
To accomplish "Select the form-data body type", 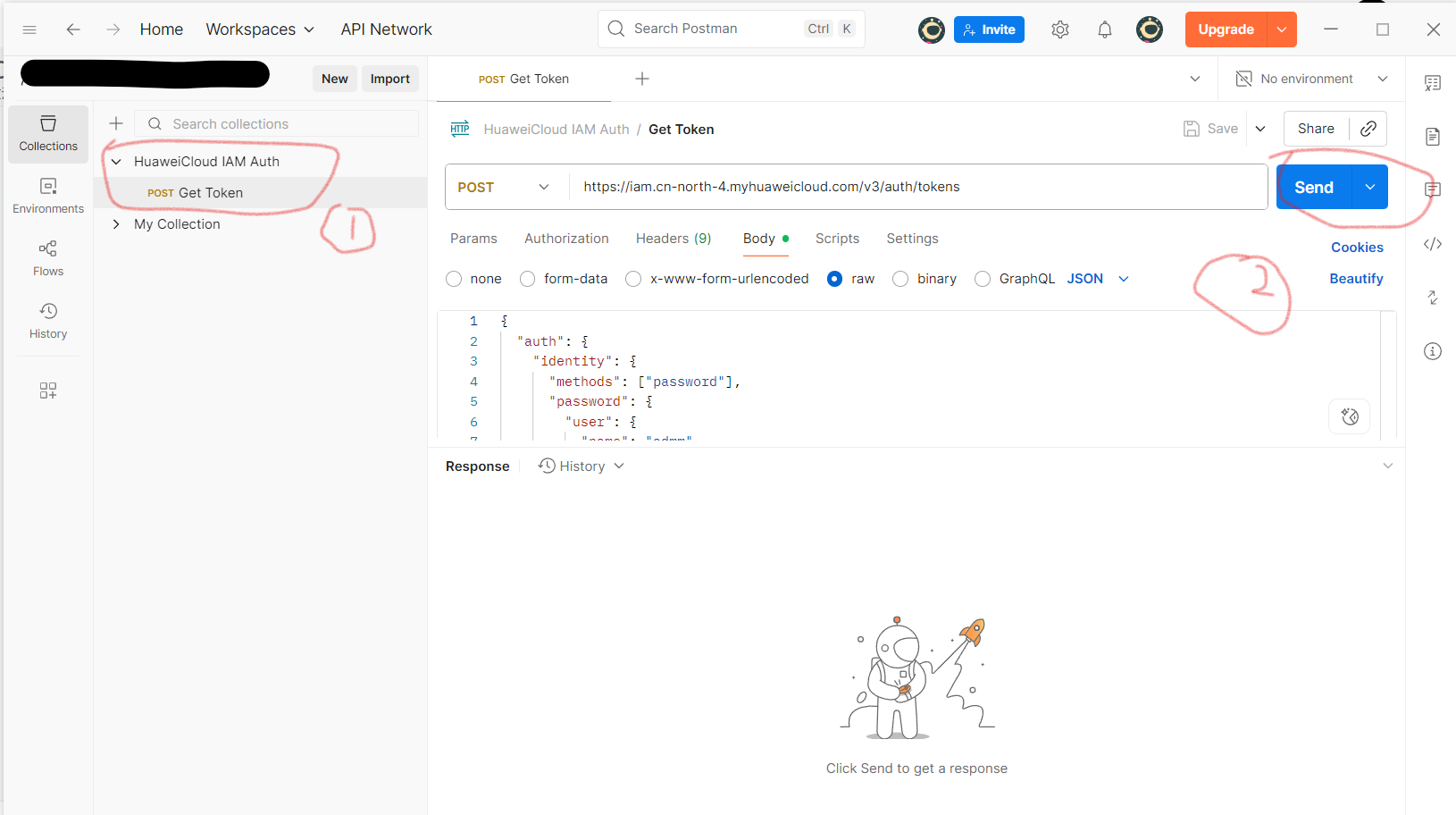I will (528, 279).
